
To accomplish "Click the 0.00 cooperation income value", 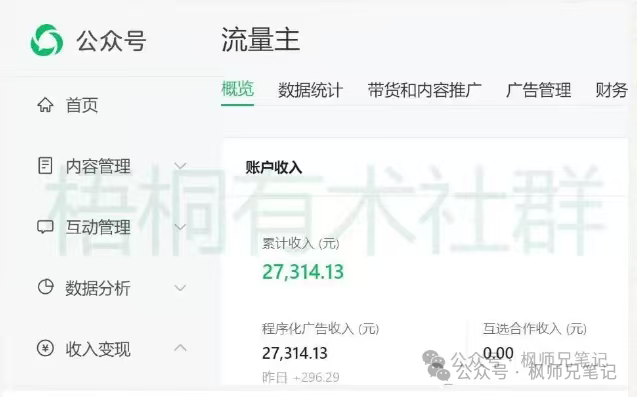I will 498,353.
